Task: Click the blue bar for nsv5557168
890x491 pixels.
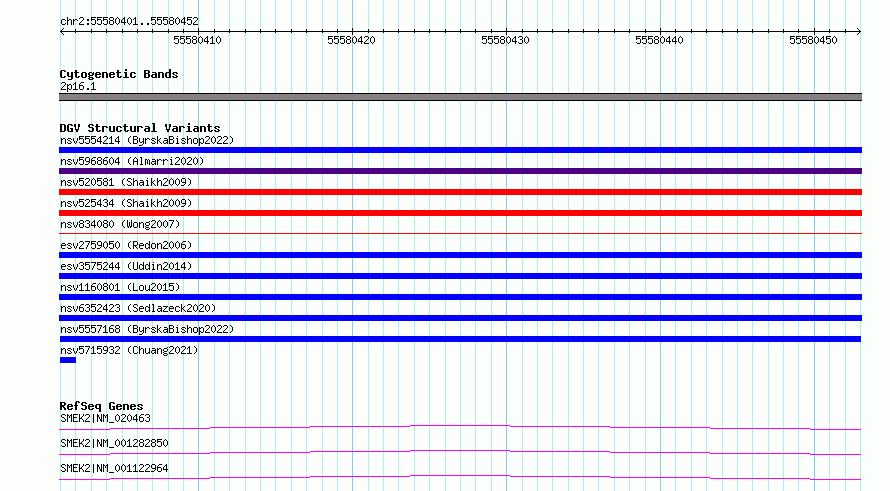Action: (x=460, y=339)
